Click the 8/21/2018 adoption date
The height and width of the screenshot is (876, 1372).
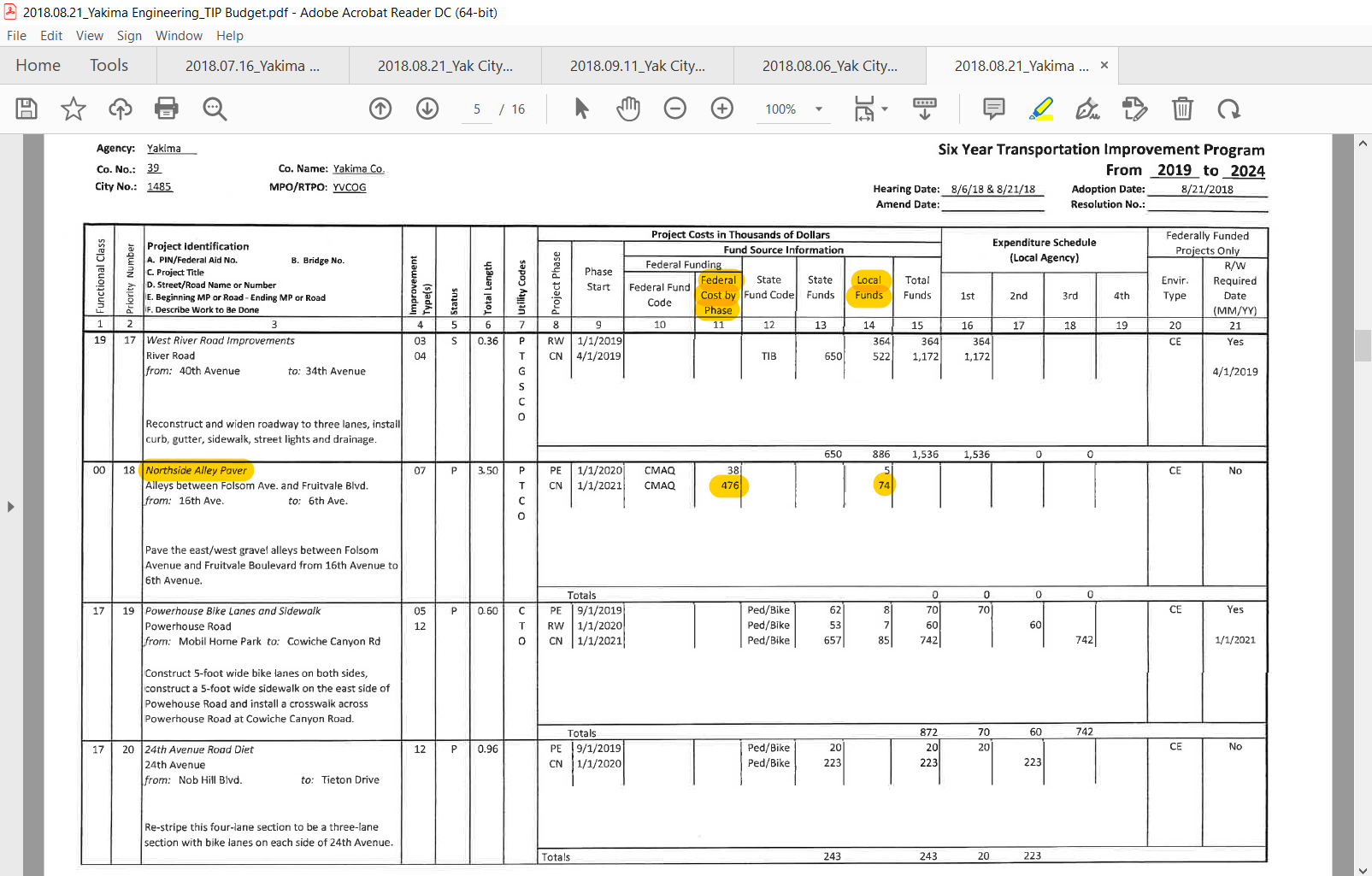tap(1207, 190)
